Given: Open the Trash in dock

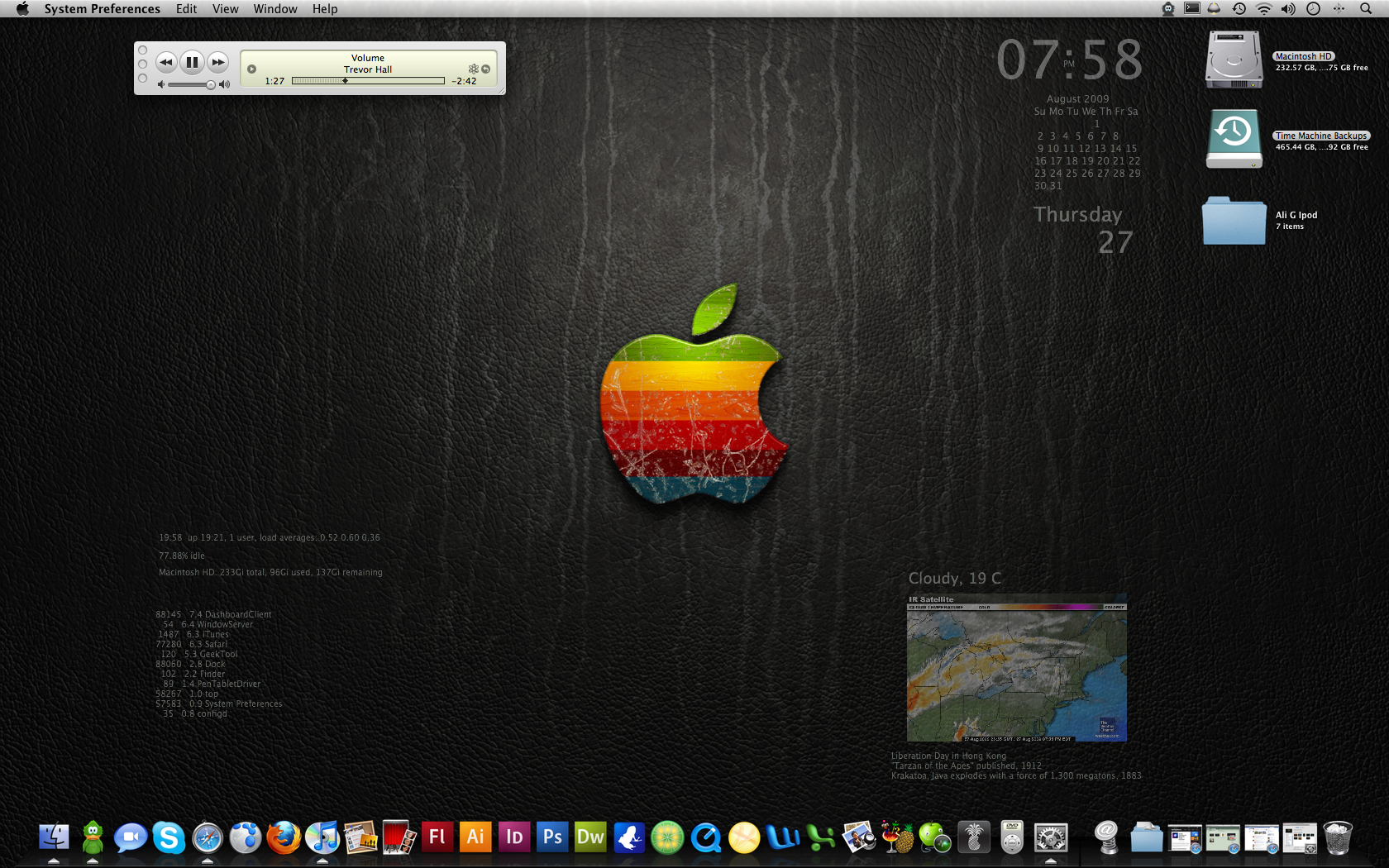Looking at the screenshot, I should (x=1338, y=837).
